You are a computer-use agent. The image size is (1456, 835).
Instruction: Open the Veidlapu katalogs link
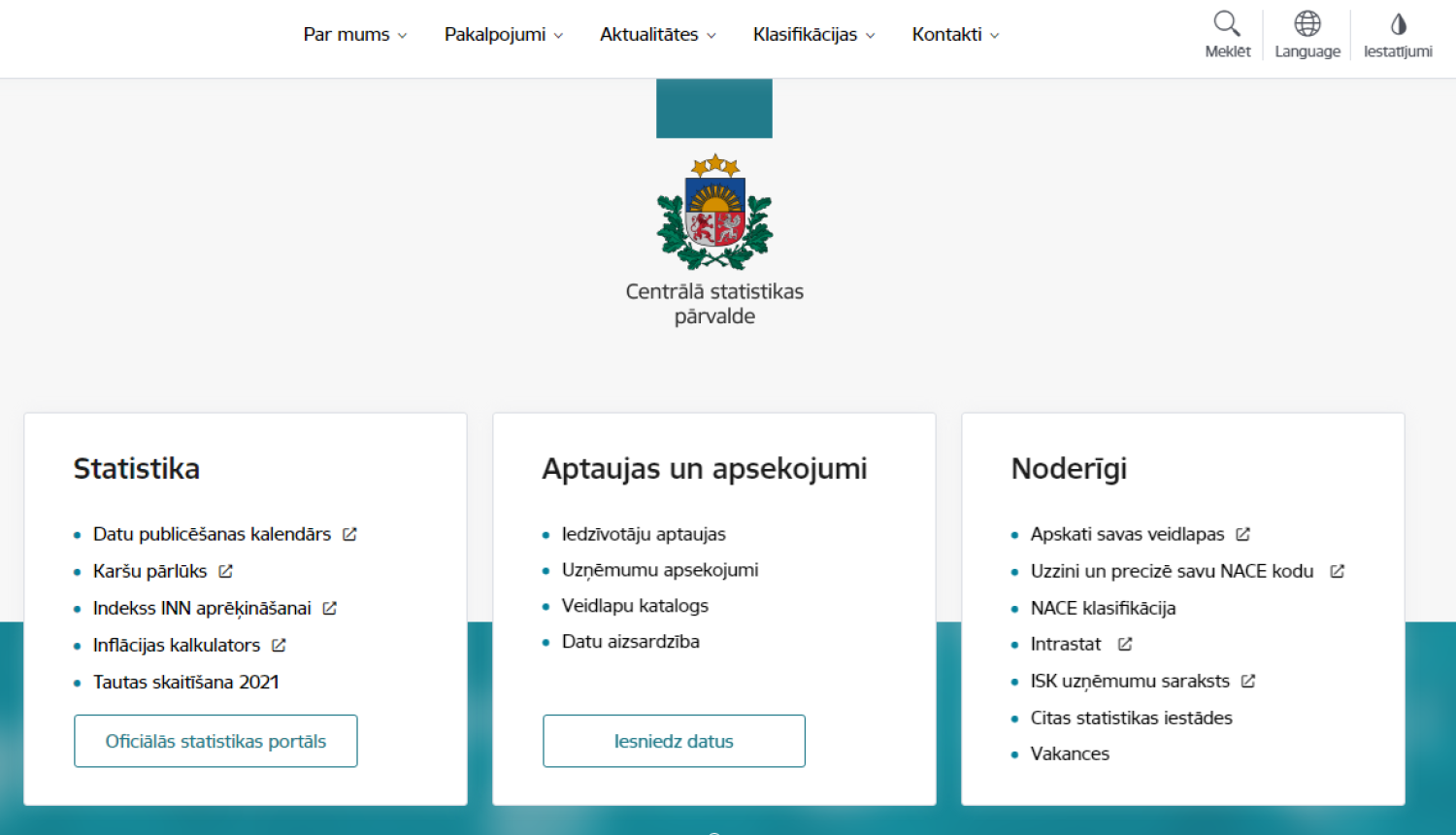click(x=635, y=605)
